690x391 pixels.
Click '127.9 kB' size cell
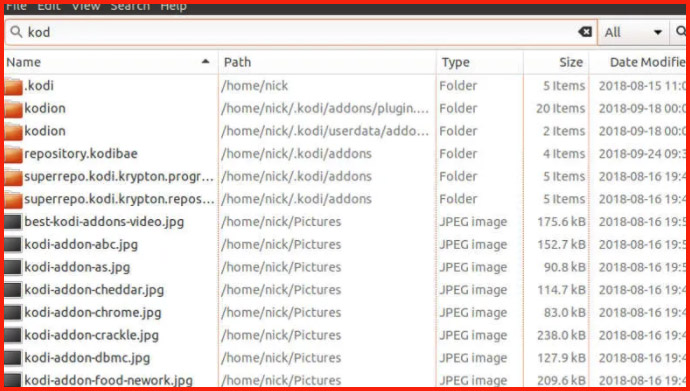[562, 358]
